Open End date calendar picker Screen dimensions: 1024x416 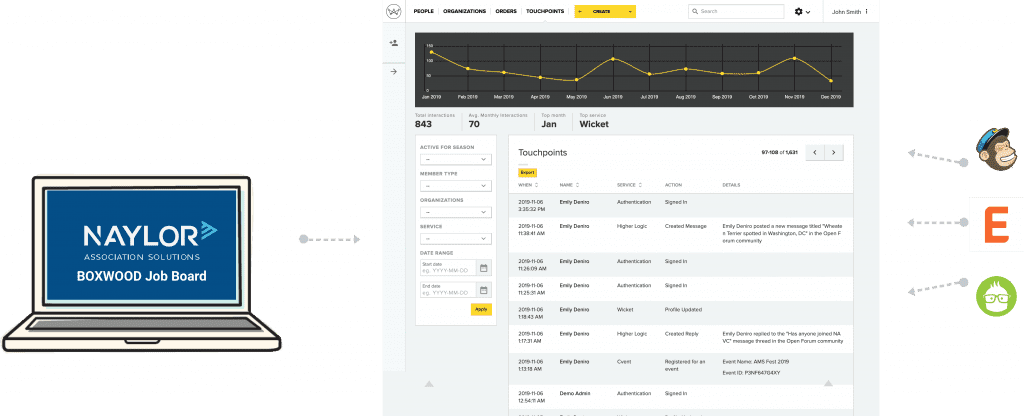[483, 290]
